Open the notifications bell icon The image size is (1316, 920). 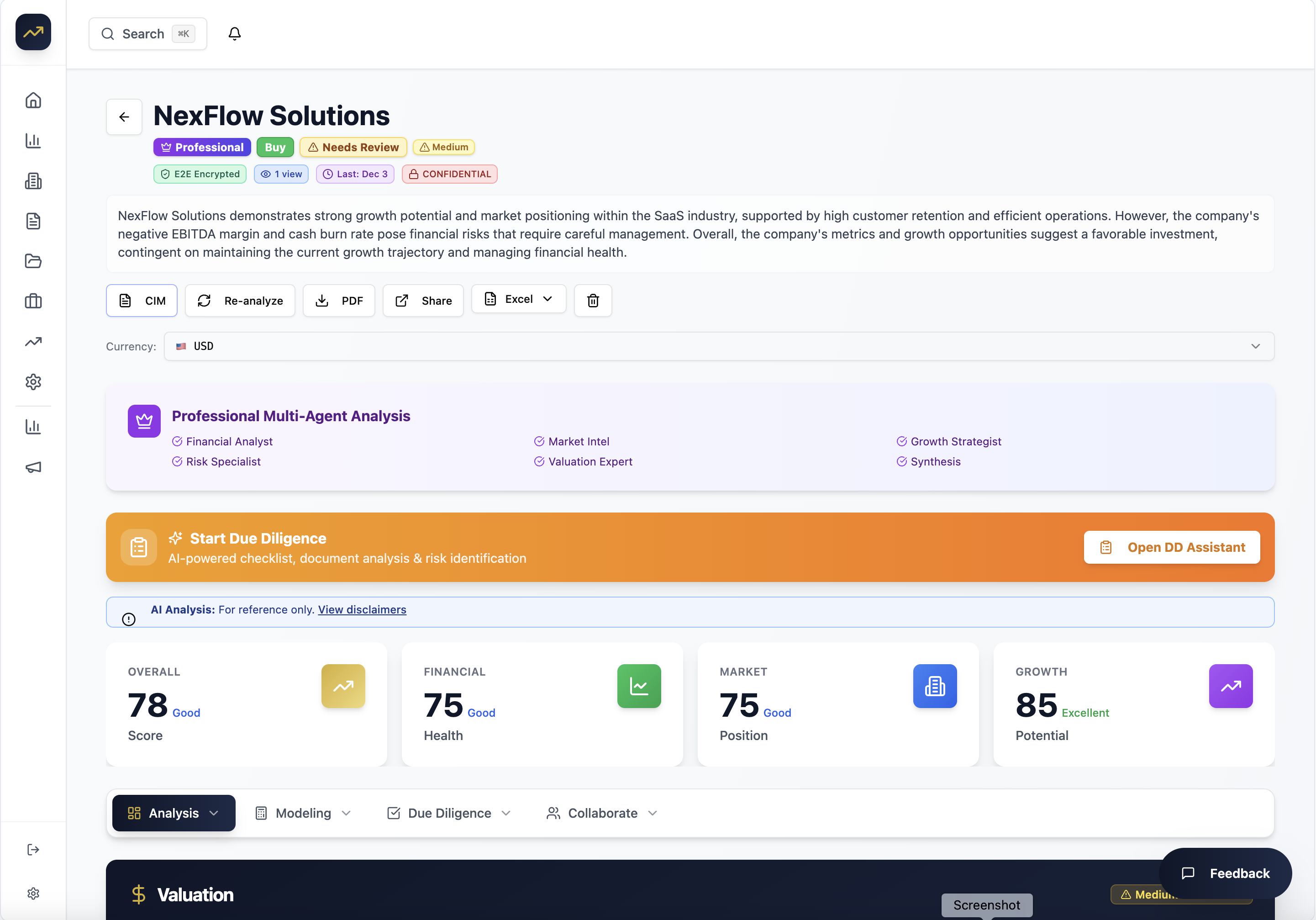pyautogui.click(x=234, y=33)
